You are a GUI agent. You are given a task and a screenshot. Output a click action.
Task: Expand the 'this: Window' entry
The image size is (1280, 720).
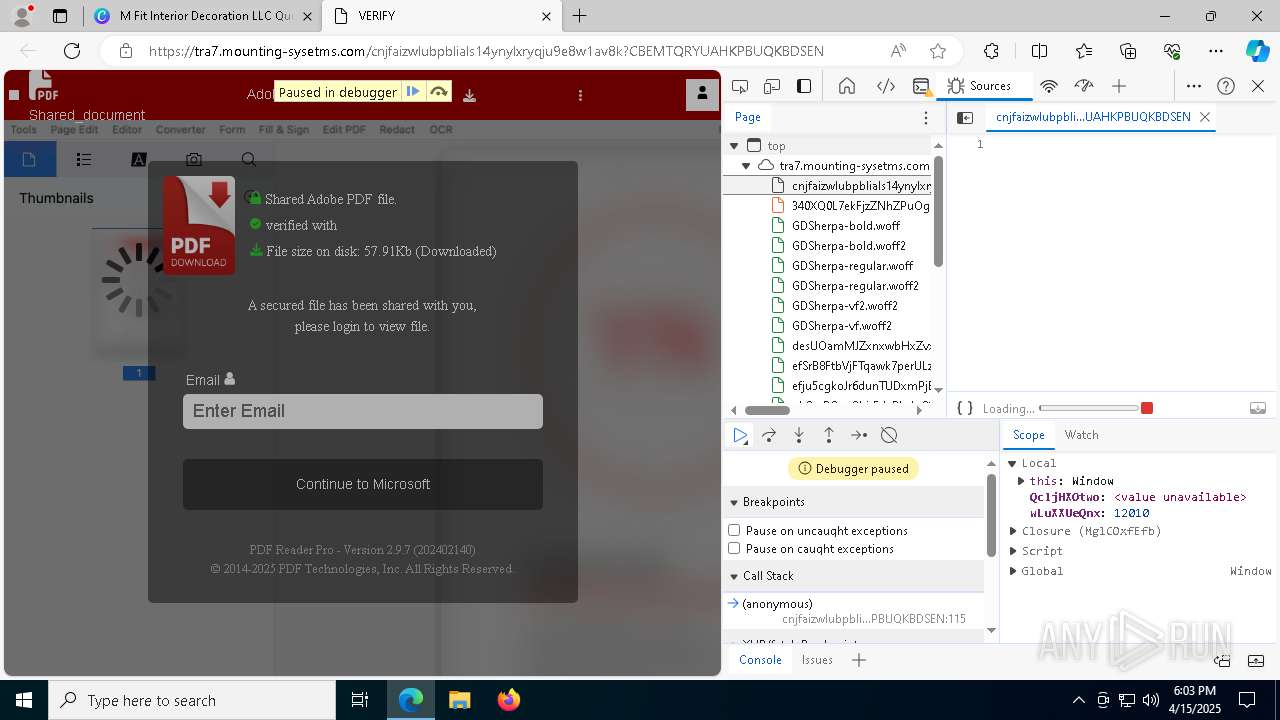1021,481
